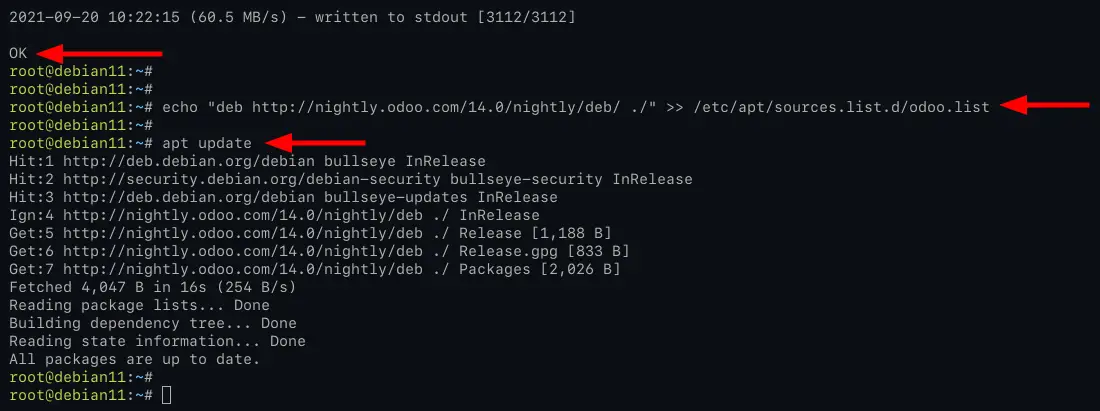Image resolution: width=1100 pixels, height=411 pixels.
Task: Click 'Building dependency tree... Done' line
Action: pyautogui.click(x=153, y=323)
